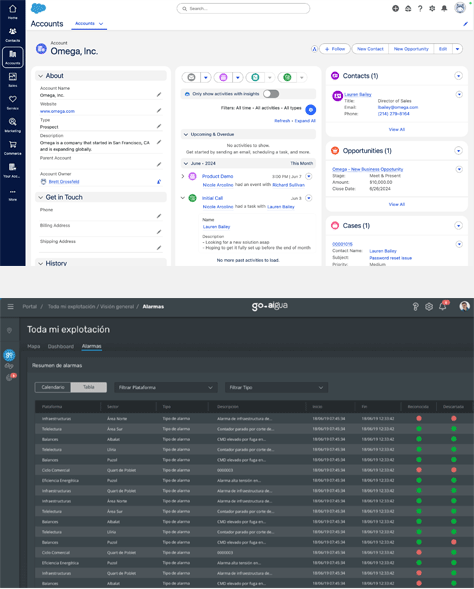Screen dimensions: 474x589
Task: Switch alarms view to Calendario
Action: tap(53, 387)
